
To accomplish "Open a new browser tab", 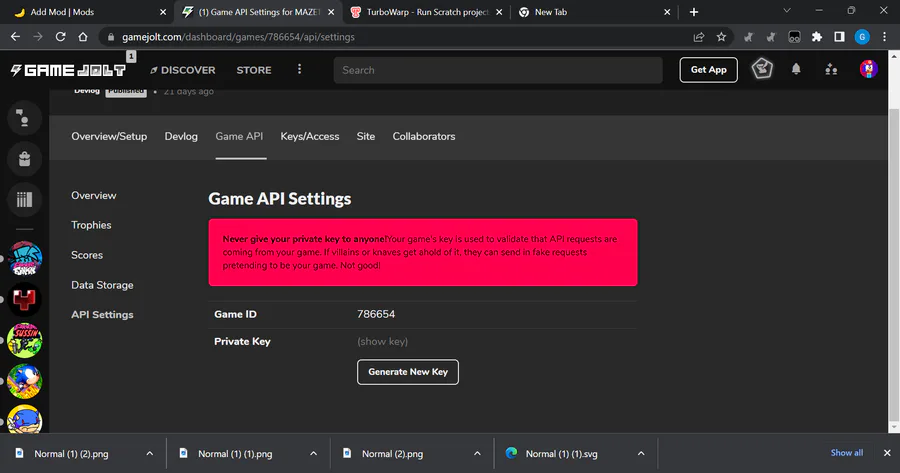I will coord(694,12).
